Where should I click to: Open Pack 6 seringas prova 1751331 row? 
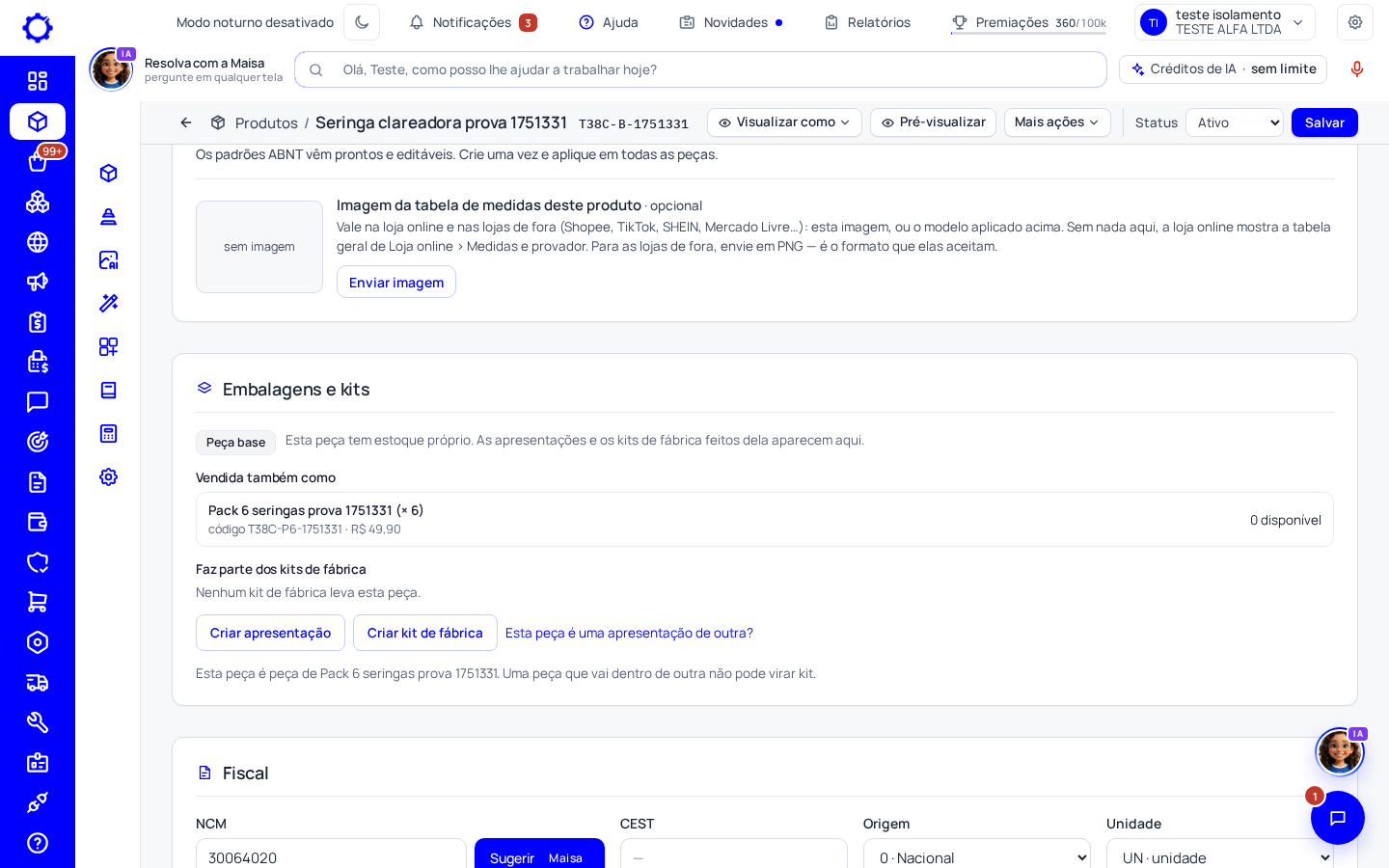[765, 520]
